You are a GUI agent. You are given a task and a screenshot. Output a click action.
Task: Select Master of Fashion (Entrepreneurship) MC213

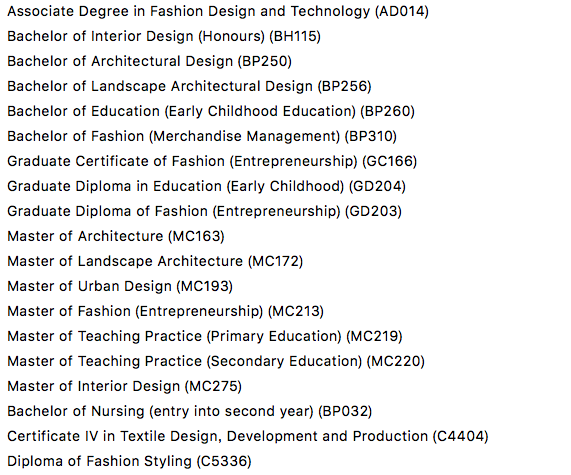[165, 311]
